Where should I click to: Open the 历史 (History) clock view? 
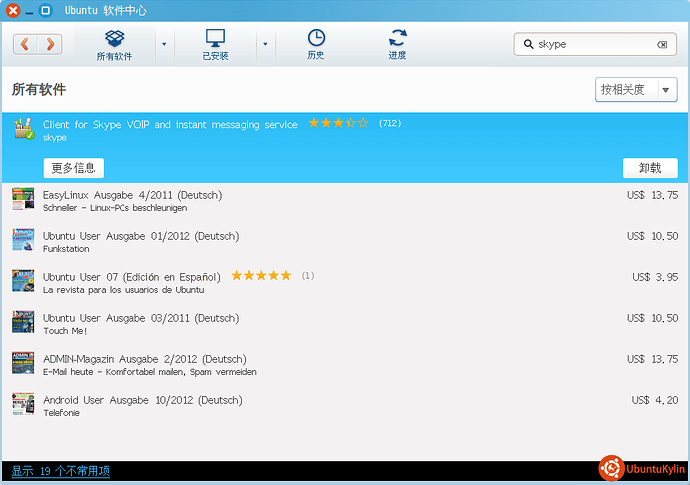(316, 45)
